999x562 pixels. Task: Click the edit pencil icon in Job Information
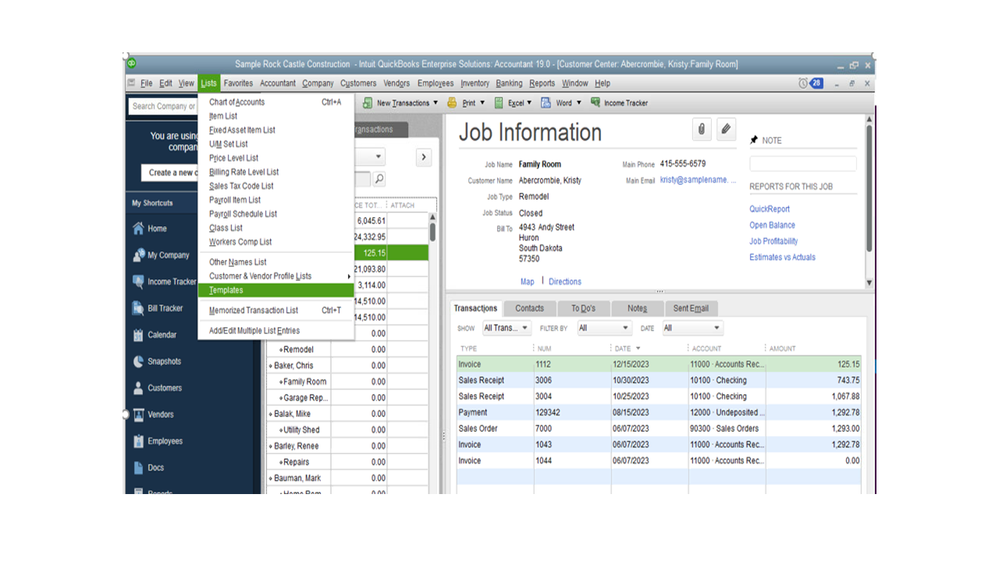point(726,129)
